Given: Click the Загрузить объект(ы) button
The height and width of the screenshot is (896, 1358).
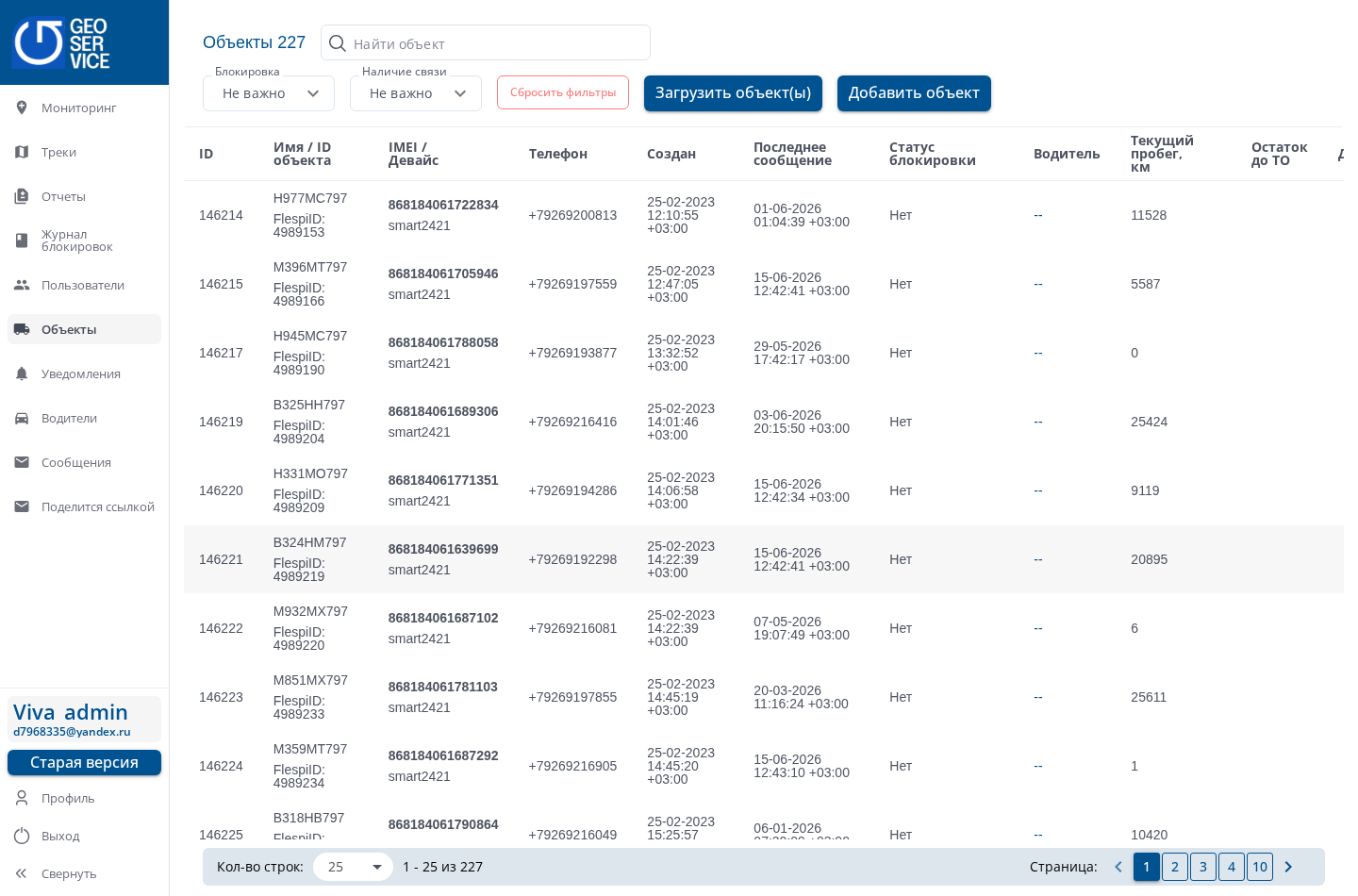Looking at the screenshot, I should 733,93.
